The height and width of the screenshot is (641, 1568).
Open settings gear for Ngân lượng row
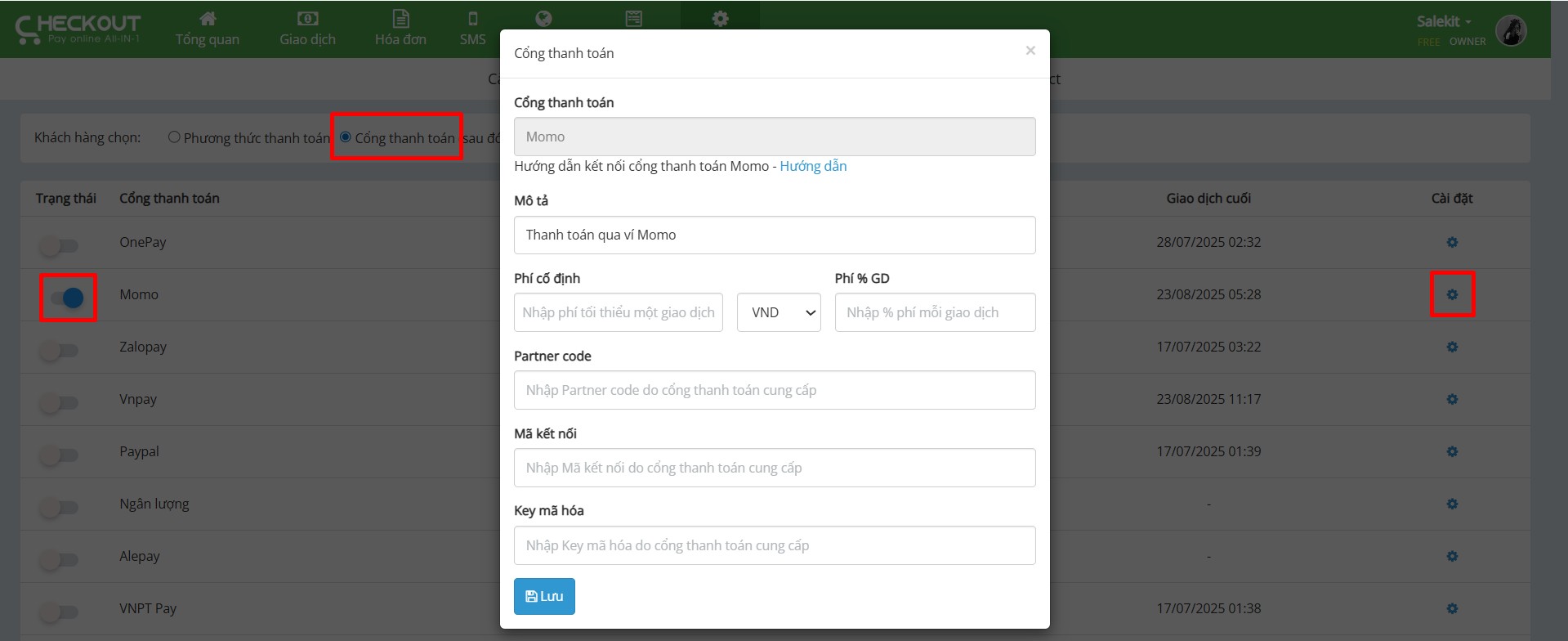click(x=1452, y=504)
